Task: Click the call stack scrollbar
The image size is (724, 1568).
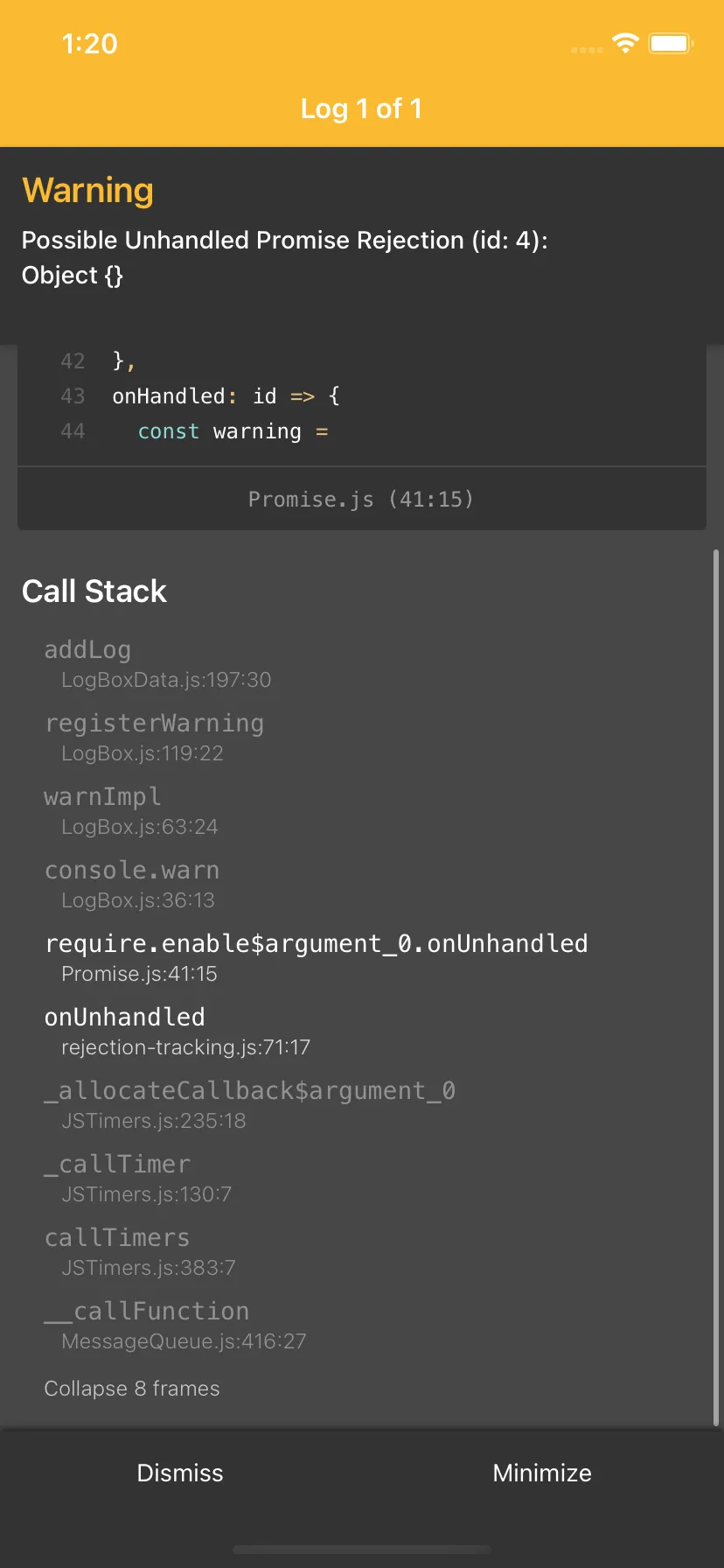Action: click(x=716, y=987)
